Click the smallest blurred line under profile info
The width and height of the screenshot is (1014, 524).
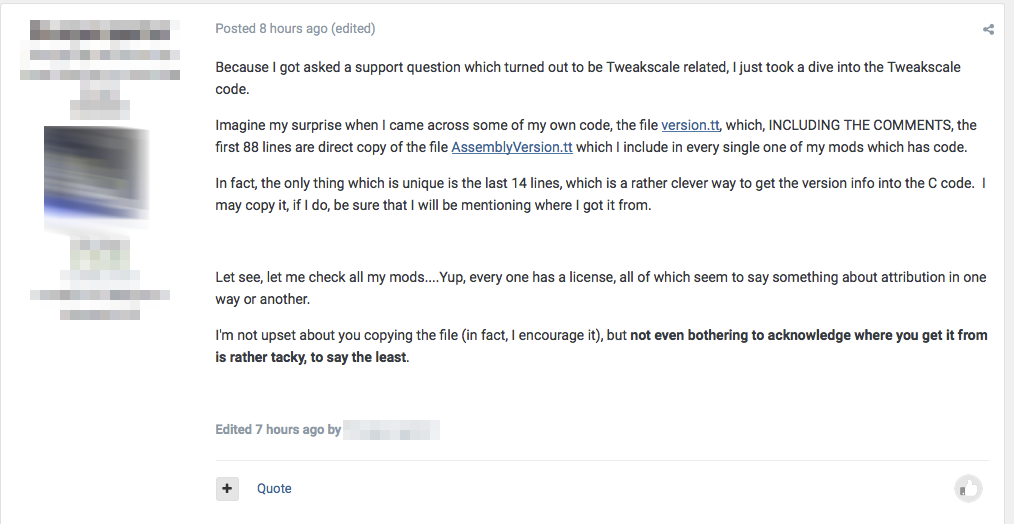pyautogui.click(x=100, y=314)
